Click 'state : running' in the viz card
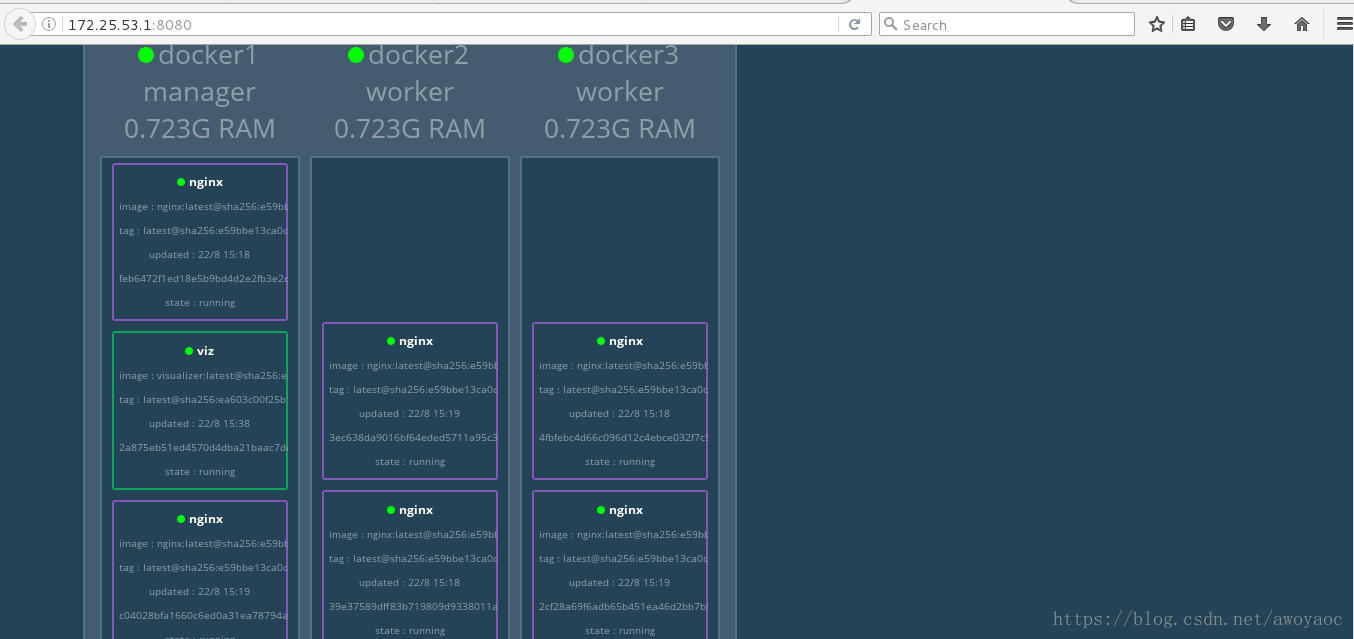The height and width of the screenshot is (639, 1354). 200,472
